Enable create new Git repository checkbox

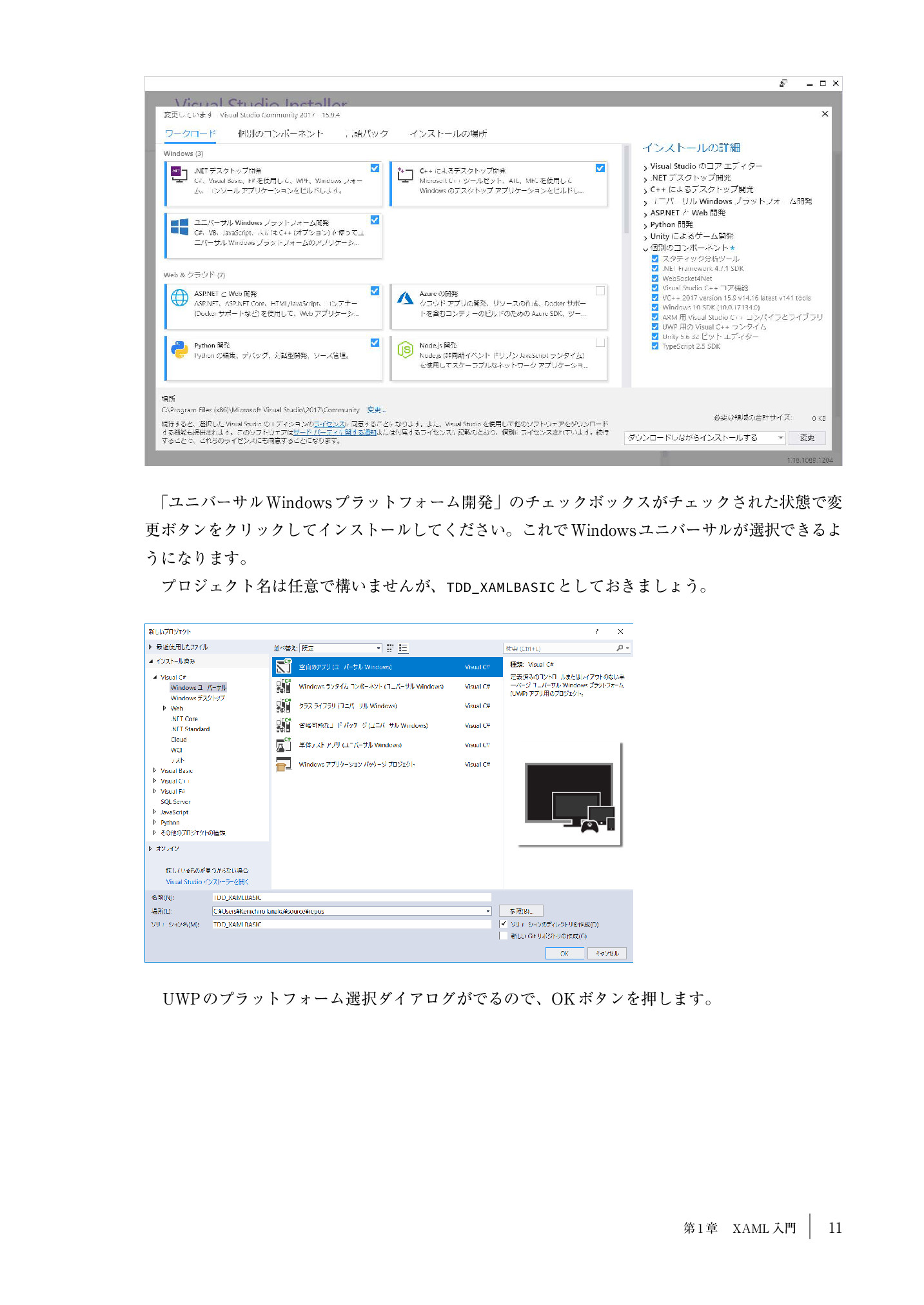[504, 936]
